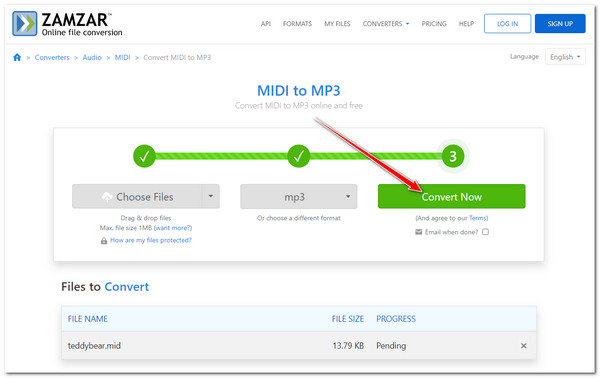Open the Terms link

(478, 218)
